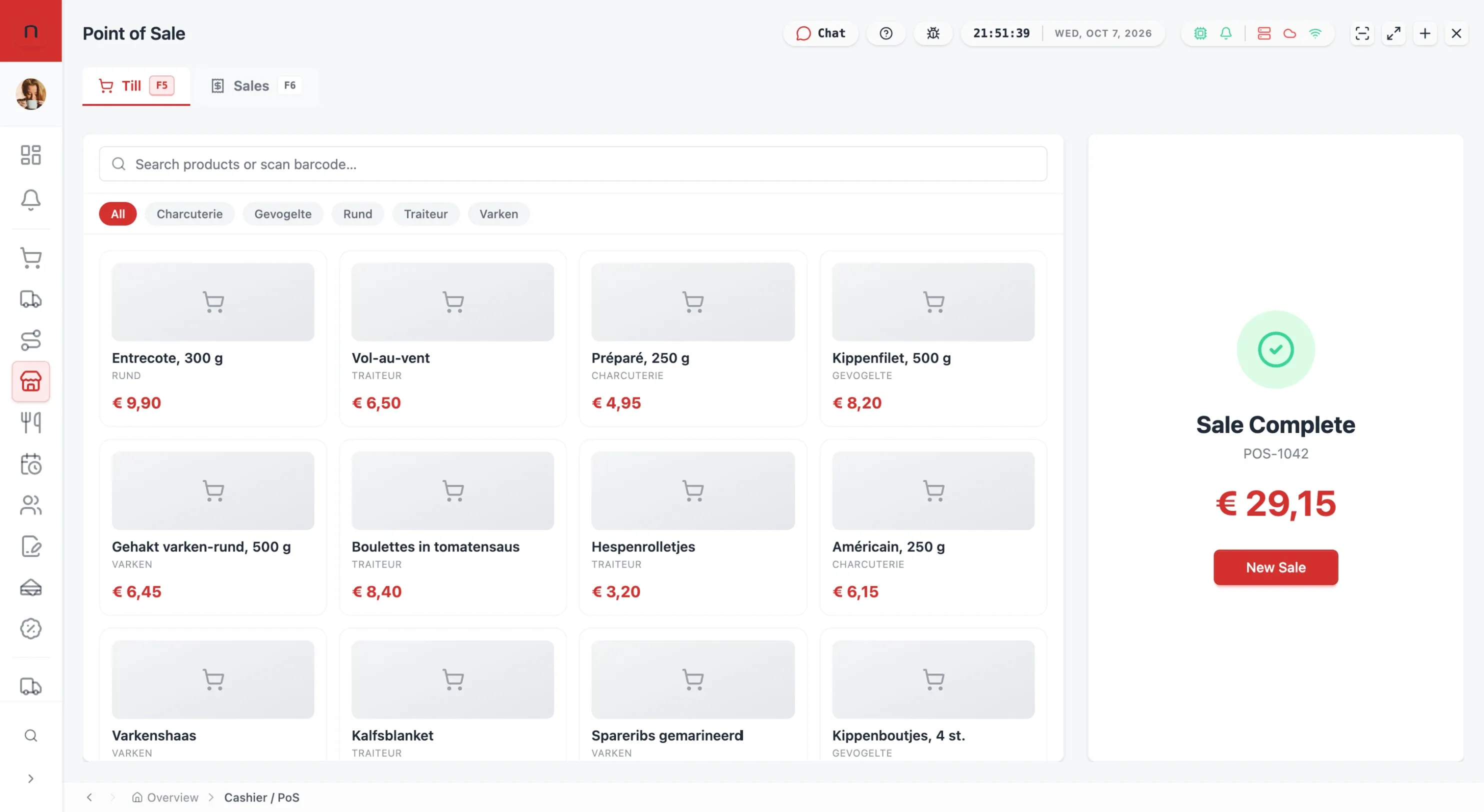This screenshot has width=1484, height=812.
Task: Switch to the Sales tab
Action: click(x=256, y=86)
